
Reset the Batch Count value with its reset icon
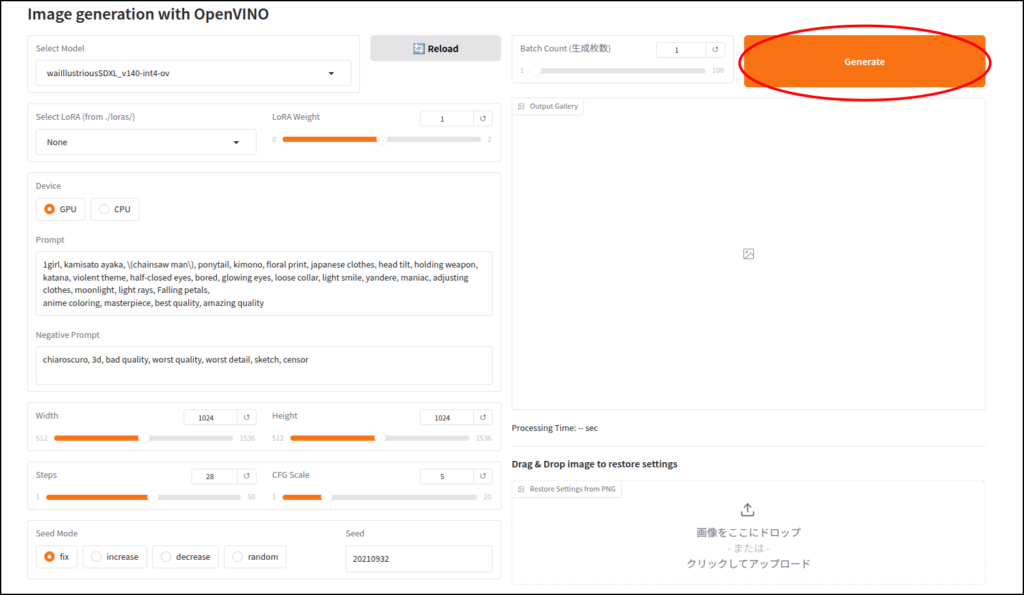(716, 50)
